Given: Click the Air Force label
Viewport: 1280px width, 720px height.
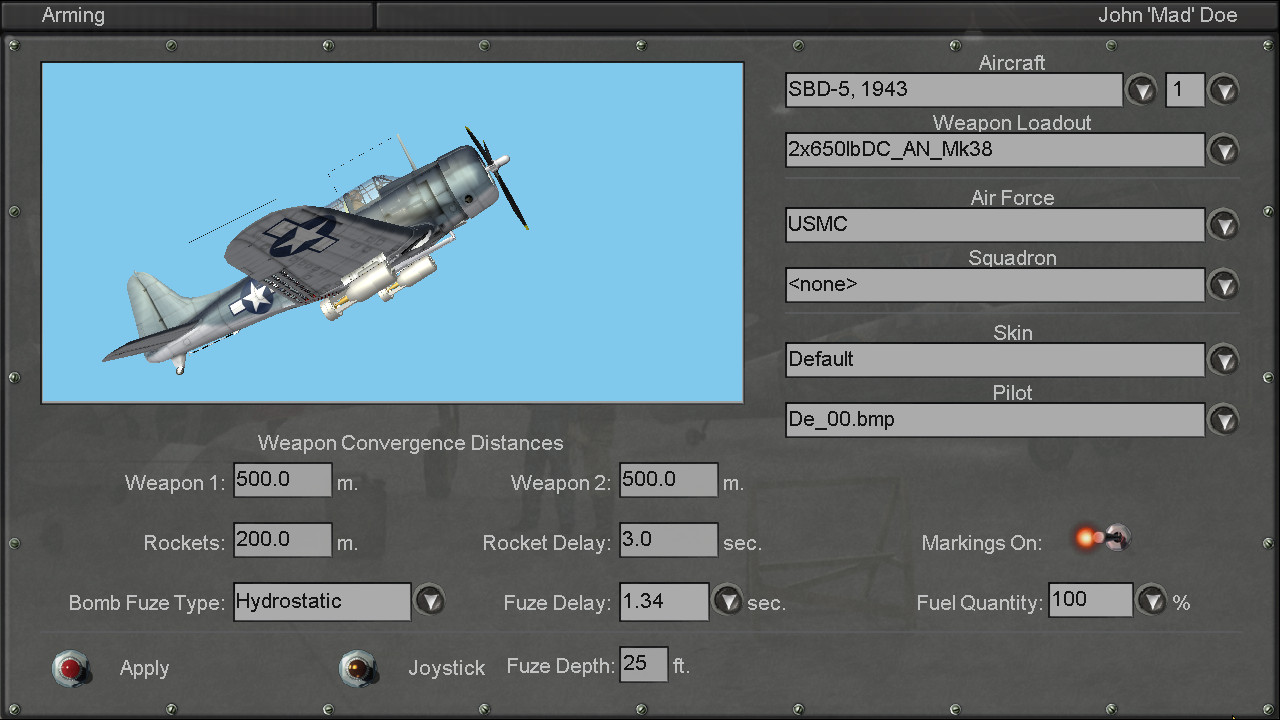Looking at the screenshot, I should click(1012, 198).
